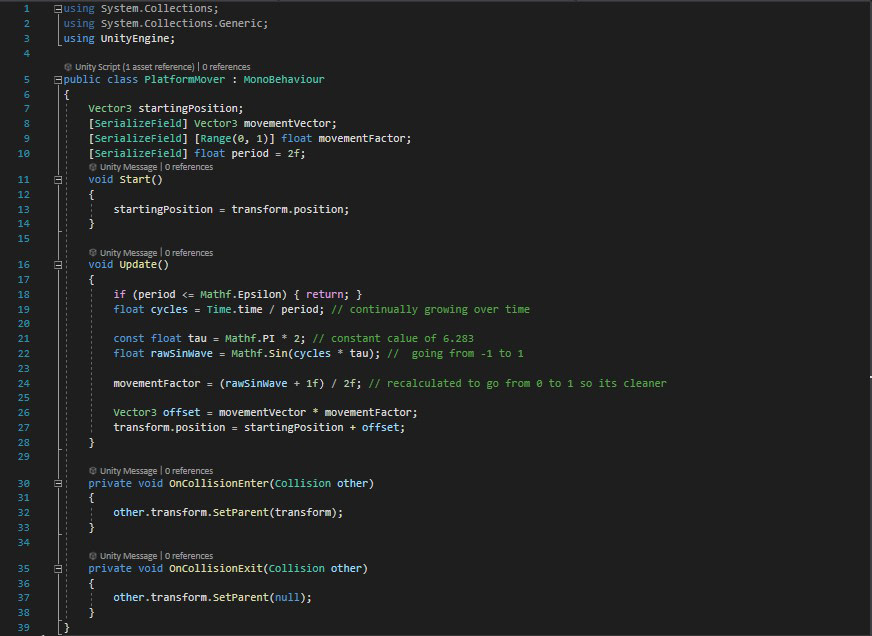Screen dimensions: 872x636
Task: Collapse the OnCollisionEnter method outline toggle
Action: (x=58, y=484)
